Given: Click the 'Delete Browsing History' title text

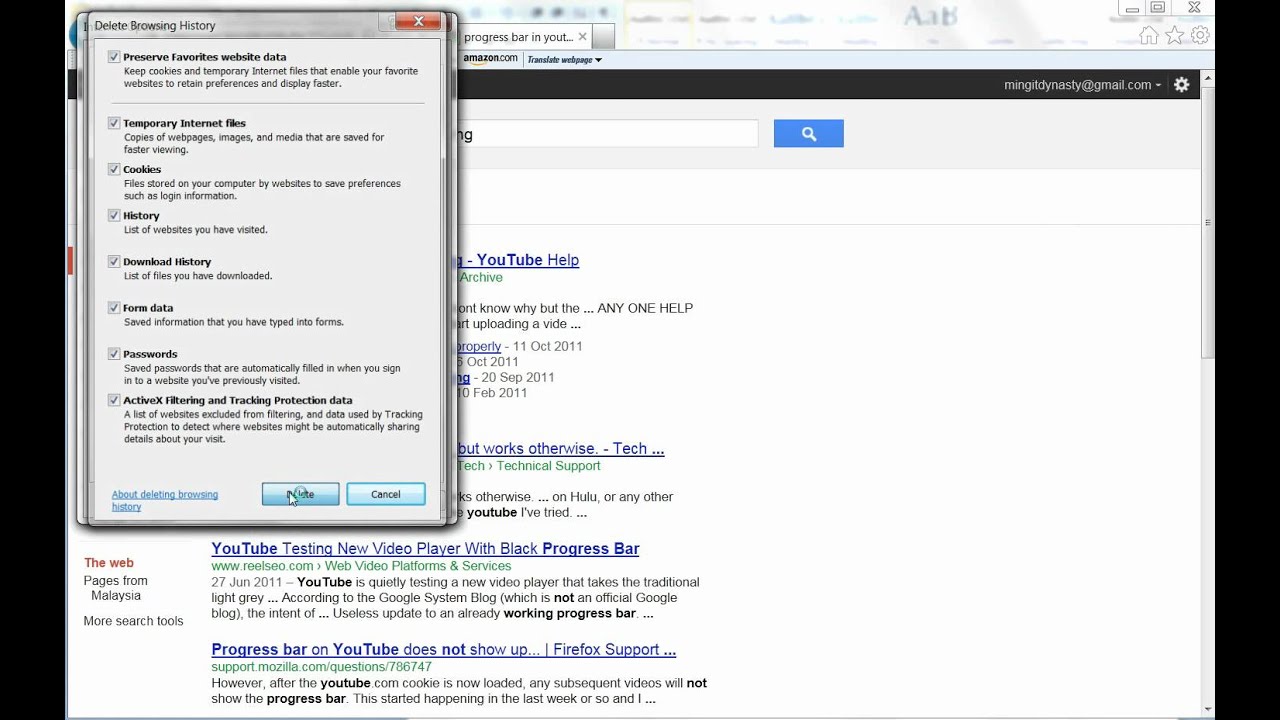Looking at the screenshot, I should pos(155,25).
